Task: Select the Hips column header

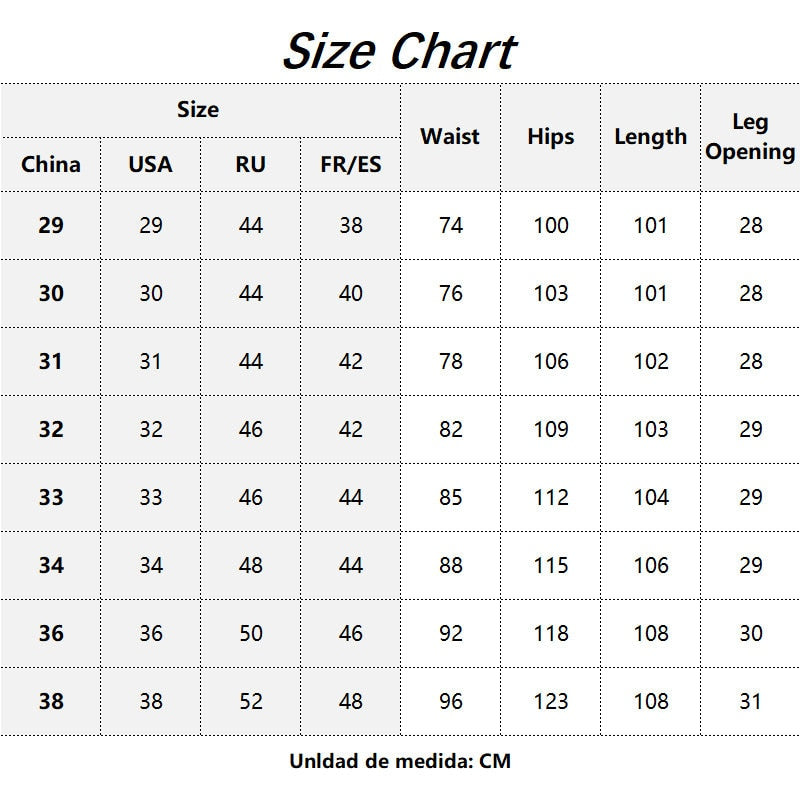Action: [551, 137]
